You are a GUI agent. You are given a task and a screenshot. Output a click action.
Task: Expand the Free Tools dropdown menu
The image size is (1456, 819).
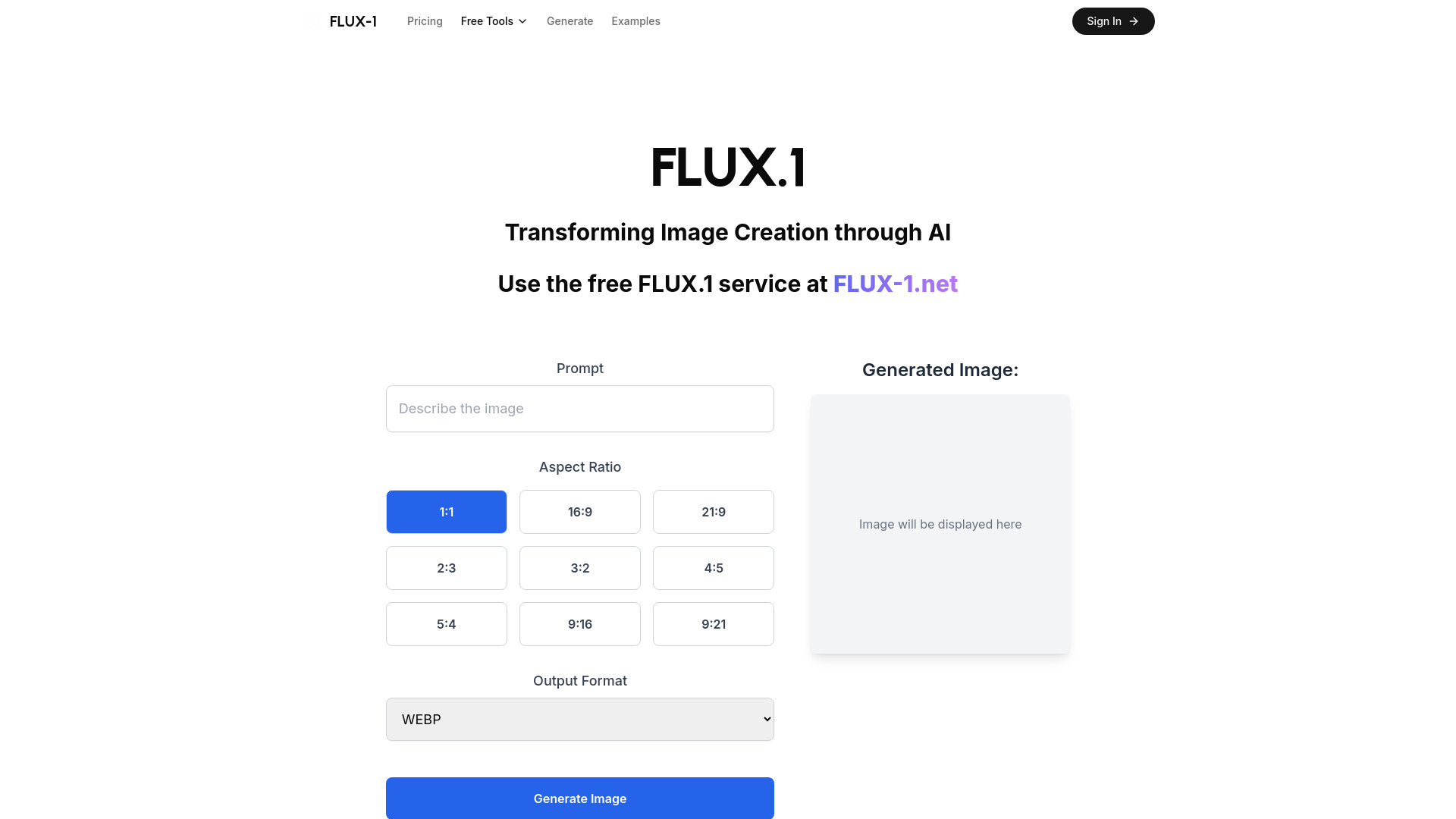pos(493,21)
